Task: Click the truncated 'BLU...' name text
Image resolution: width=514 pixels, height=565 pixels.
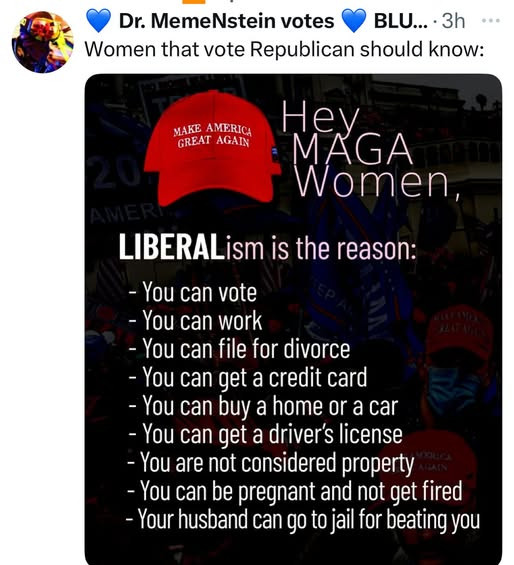Action: 400,21
